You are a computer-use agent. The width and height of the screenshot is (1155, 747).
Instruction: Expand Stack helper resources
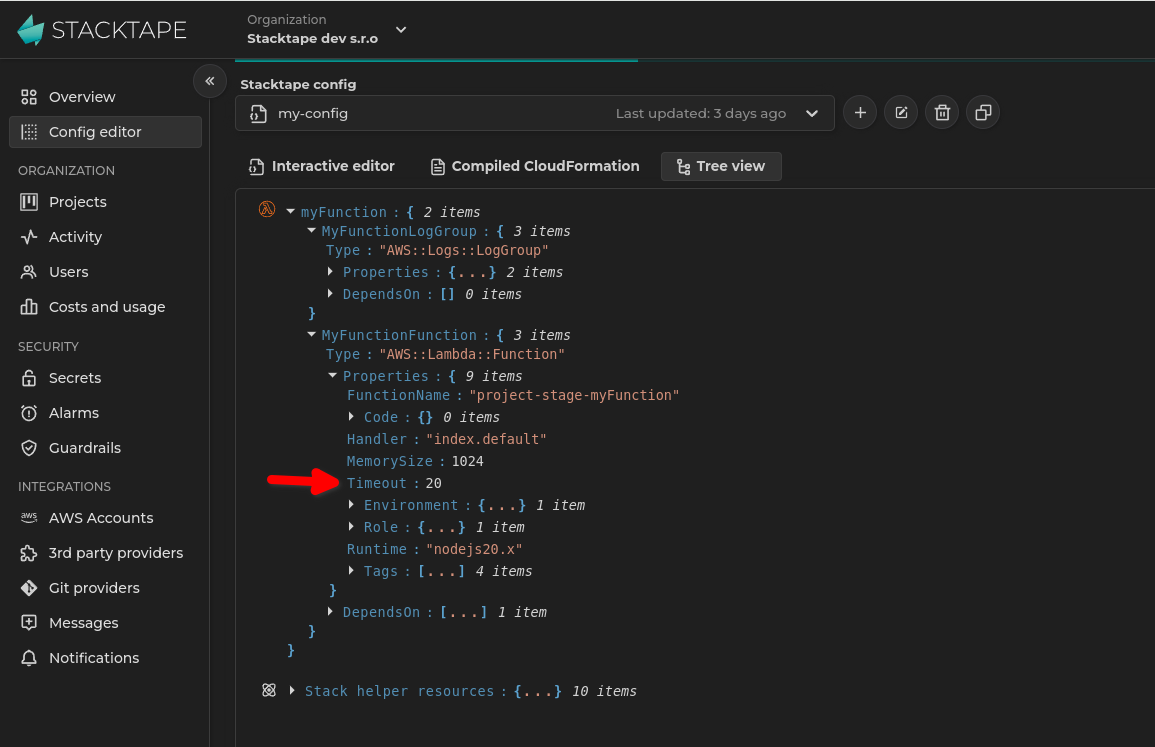coord(292,690)
